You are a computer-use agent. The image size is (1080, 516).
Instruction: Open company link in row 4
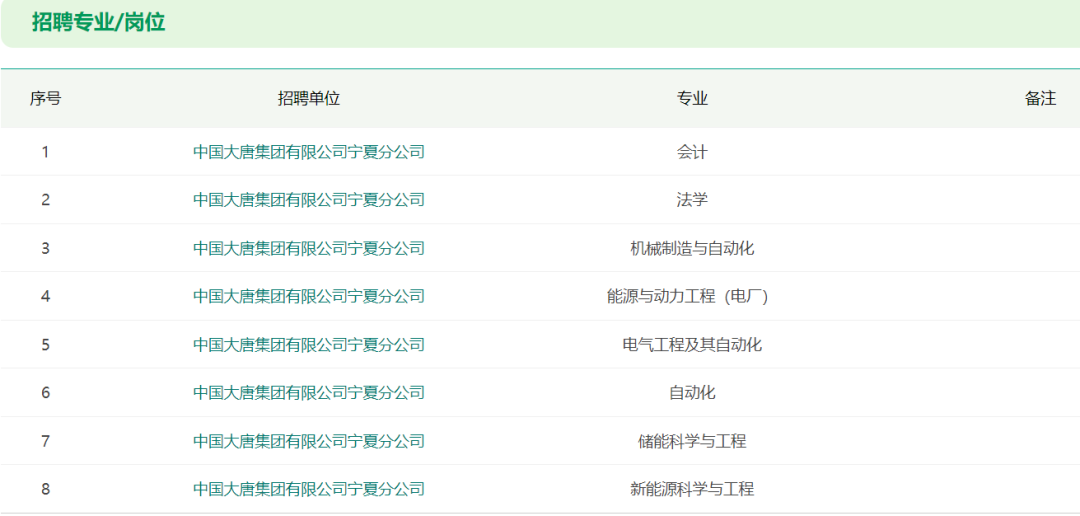[x=309, y=296]
